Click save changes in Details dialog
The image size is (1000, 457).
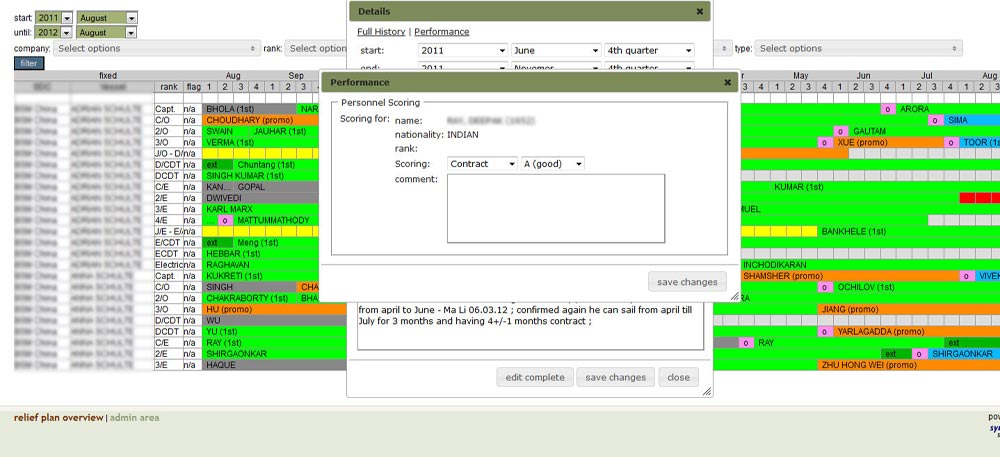click(x=615, y=377)
